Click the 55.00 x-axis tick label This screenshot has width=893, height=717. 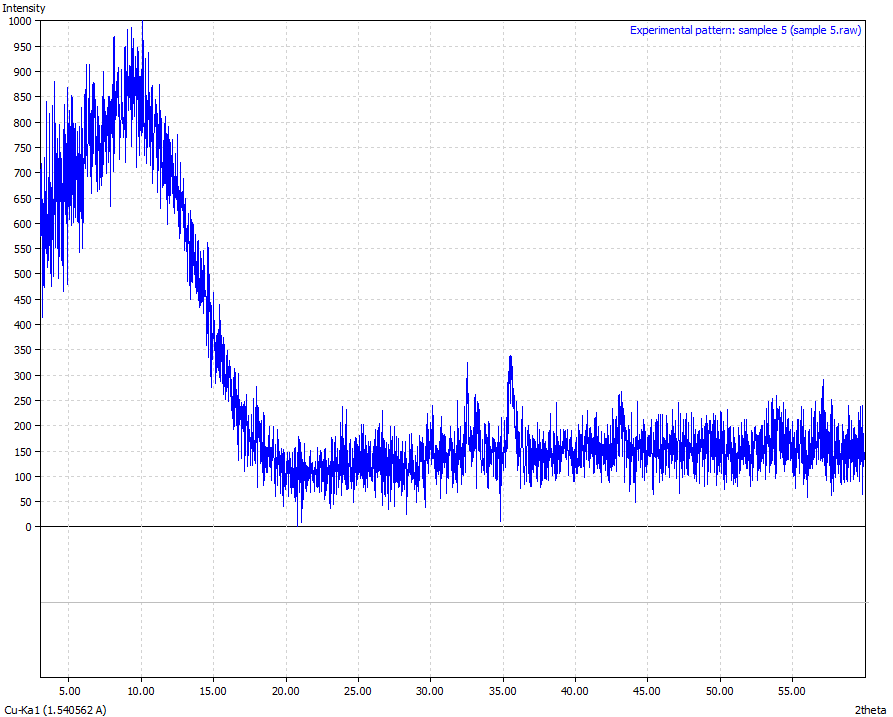(791, 691)
